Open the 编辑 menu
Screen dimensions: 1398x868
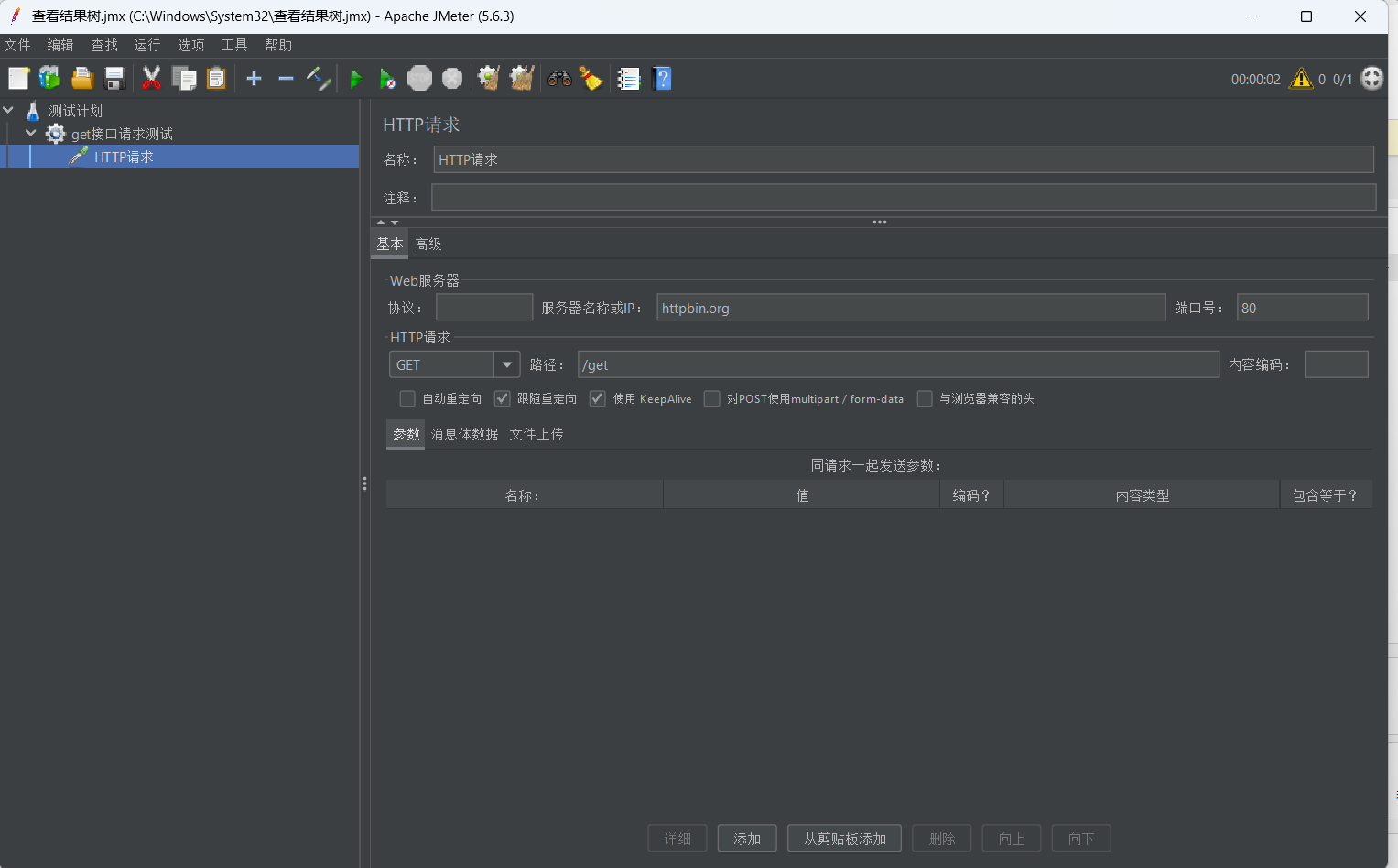(x=60, y=45)
